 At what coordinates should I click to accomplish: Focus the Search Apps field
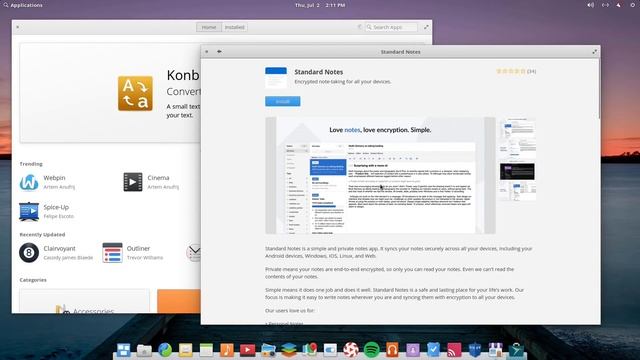pyautogui.click(x=391, y=27)
